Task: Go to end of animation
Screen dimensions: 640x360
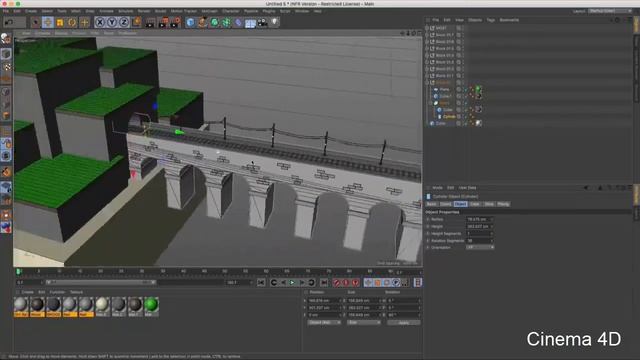Action: tap(324, 282)
